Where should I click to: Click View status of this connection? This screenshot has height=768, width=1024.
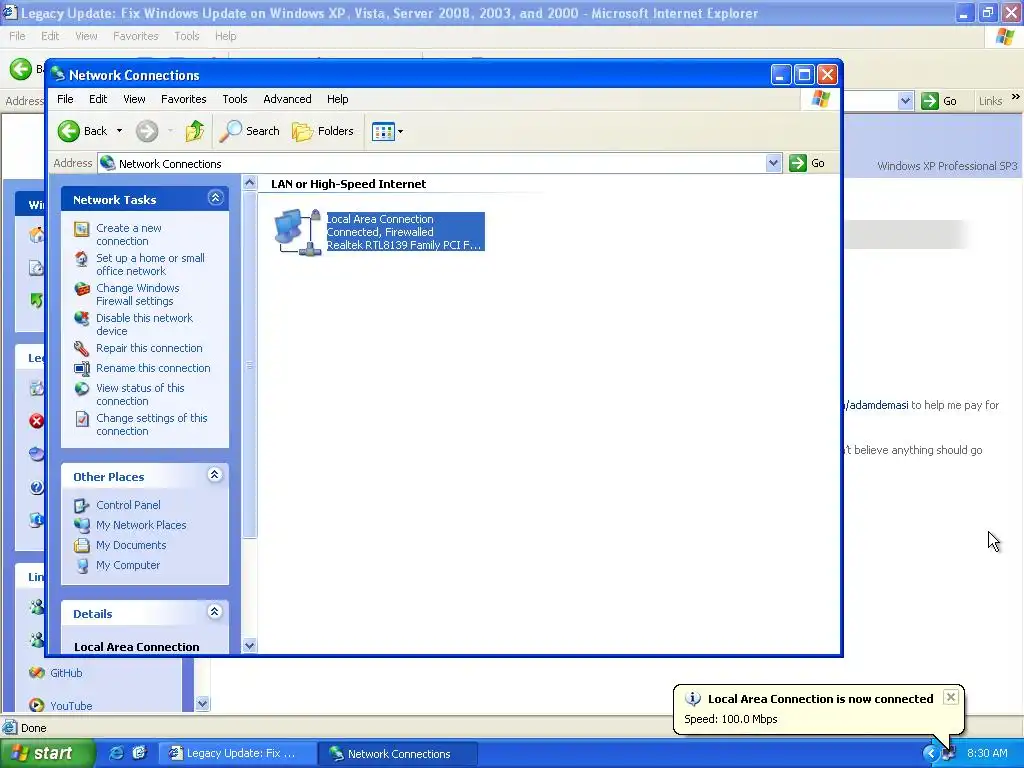[x=140, y=394]
